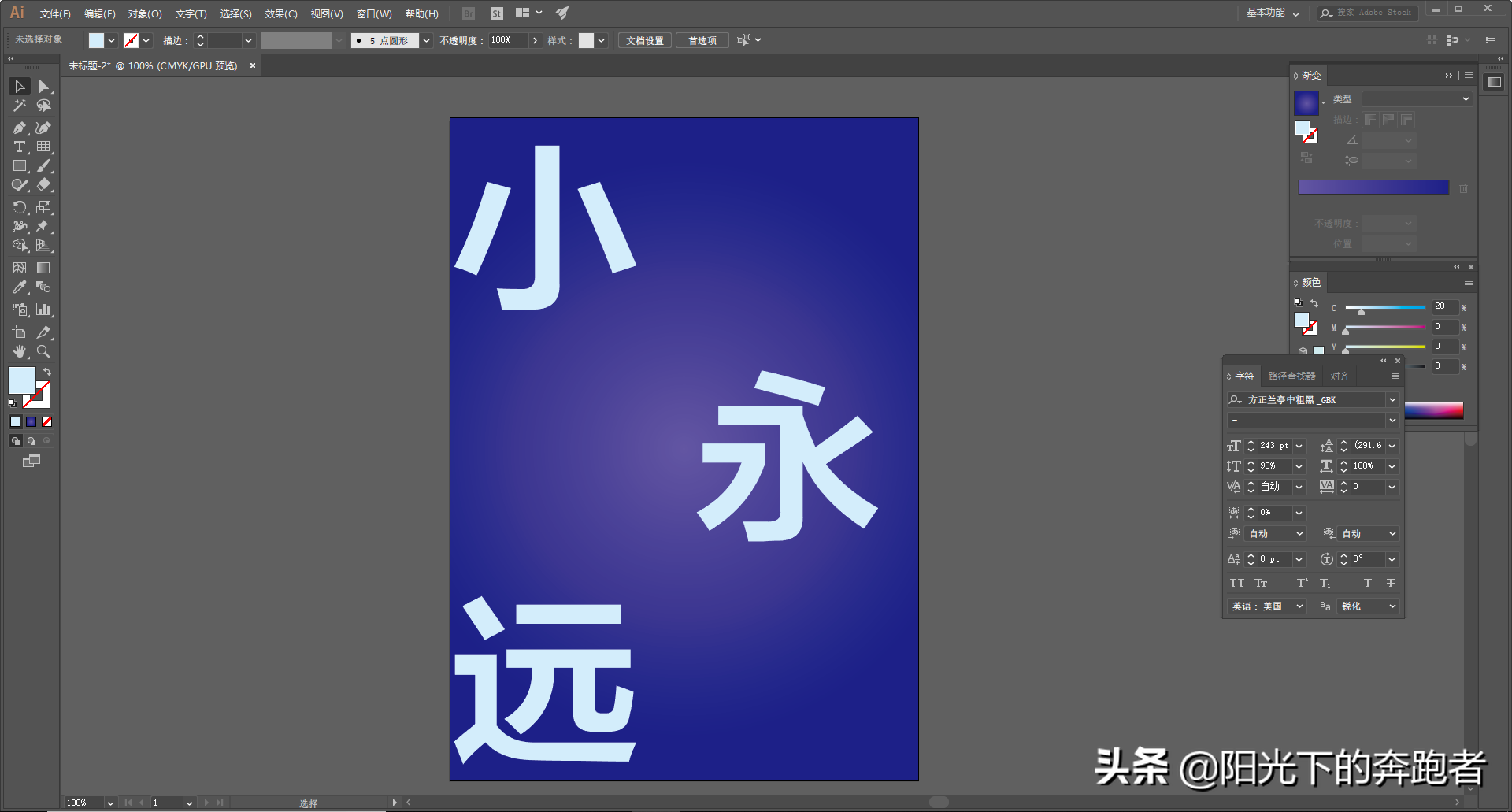This screenshot has height=812, width=1512.
Task: Select the Rectangular Grid tool
Action: 44,146
